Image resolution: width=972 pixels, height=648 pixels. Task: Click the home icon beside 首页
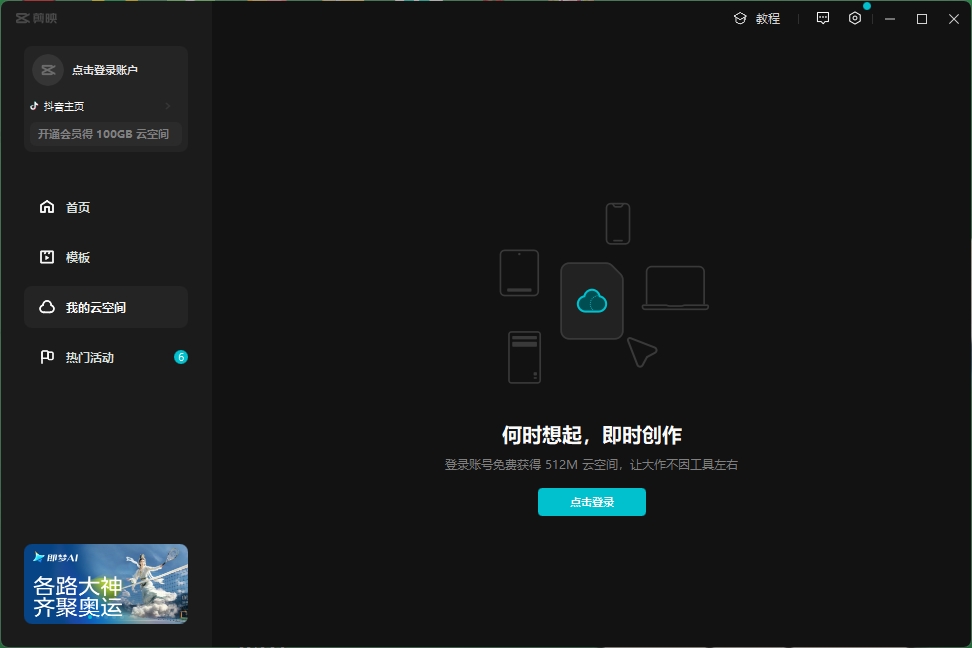pyautogui.click(x=47, y=207)
